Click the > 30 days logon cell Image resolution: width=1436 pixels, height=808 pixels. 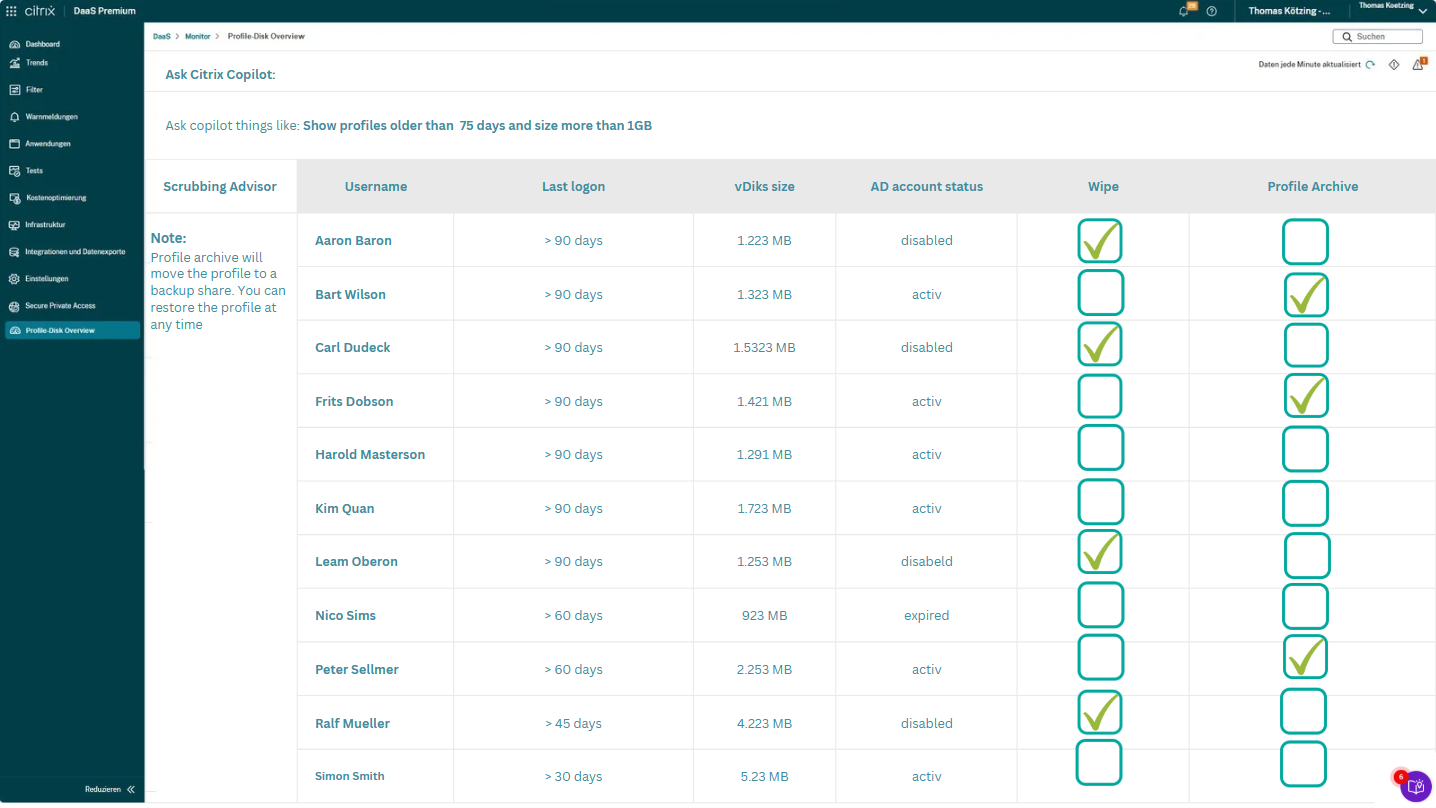573,777
